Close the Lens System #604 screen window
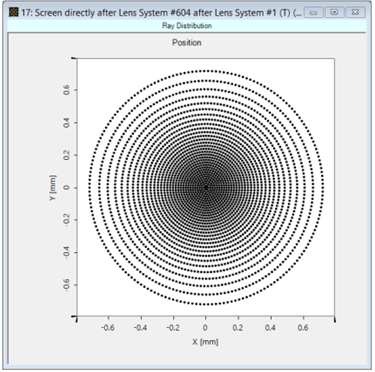375x372 pixels. tap(355, 13)
